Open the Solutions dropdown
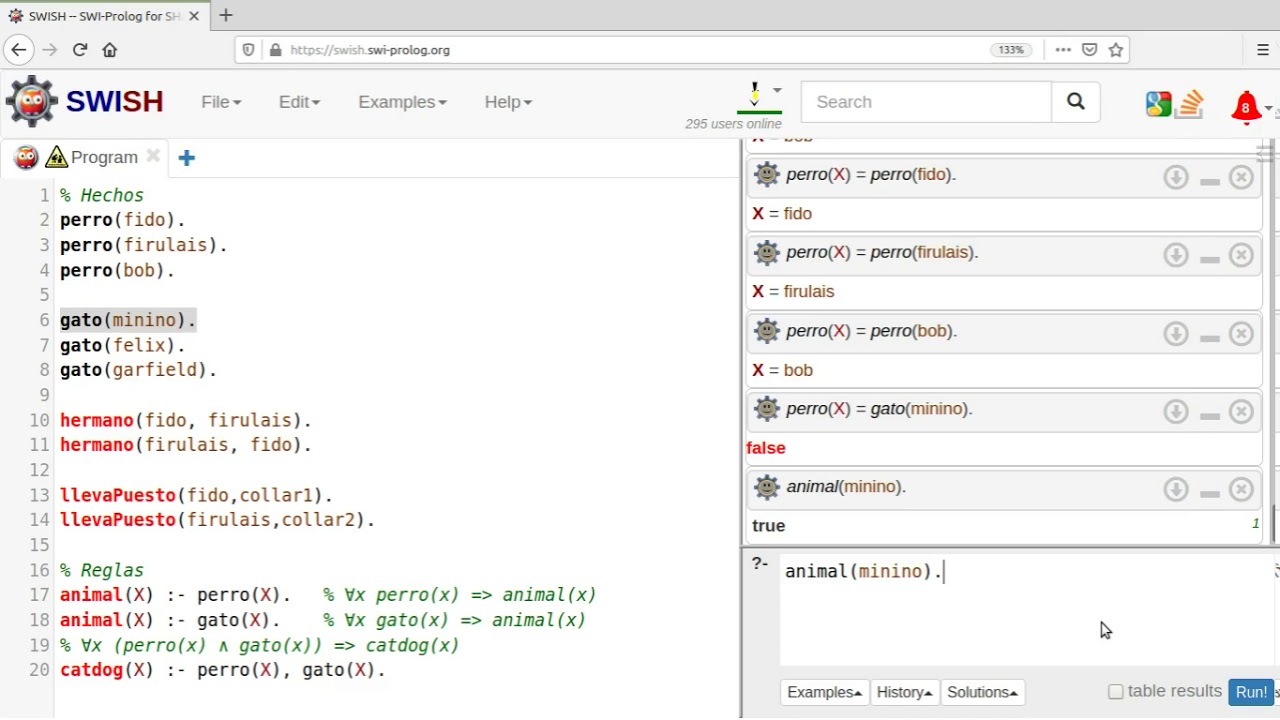This screenshot has height=720, width=1280. point(982,692)
